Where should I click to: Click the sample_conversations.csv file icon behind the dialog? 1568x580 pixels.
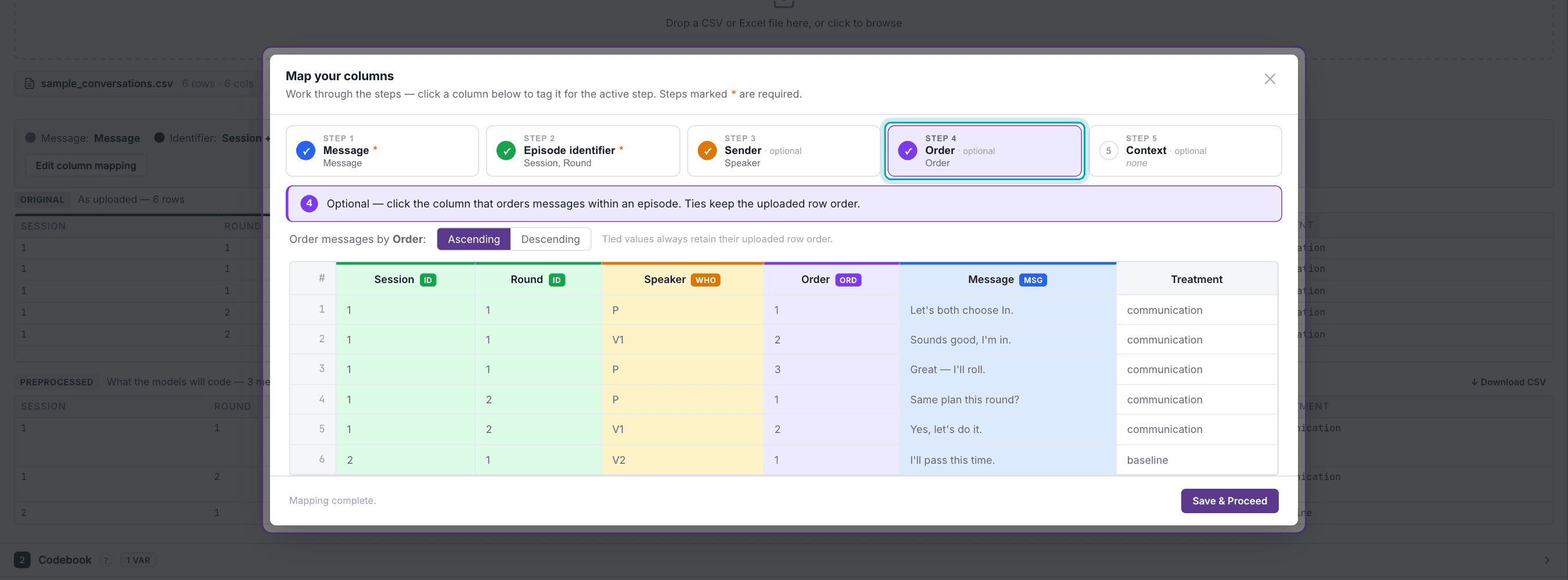29,84
